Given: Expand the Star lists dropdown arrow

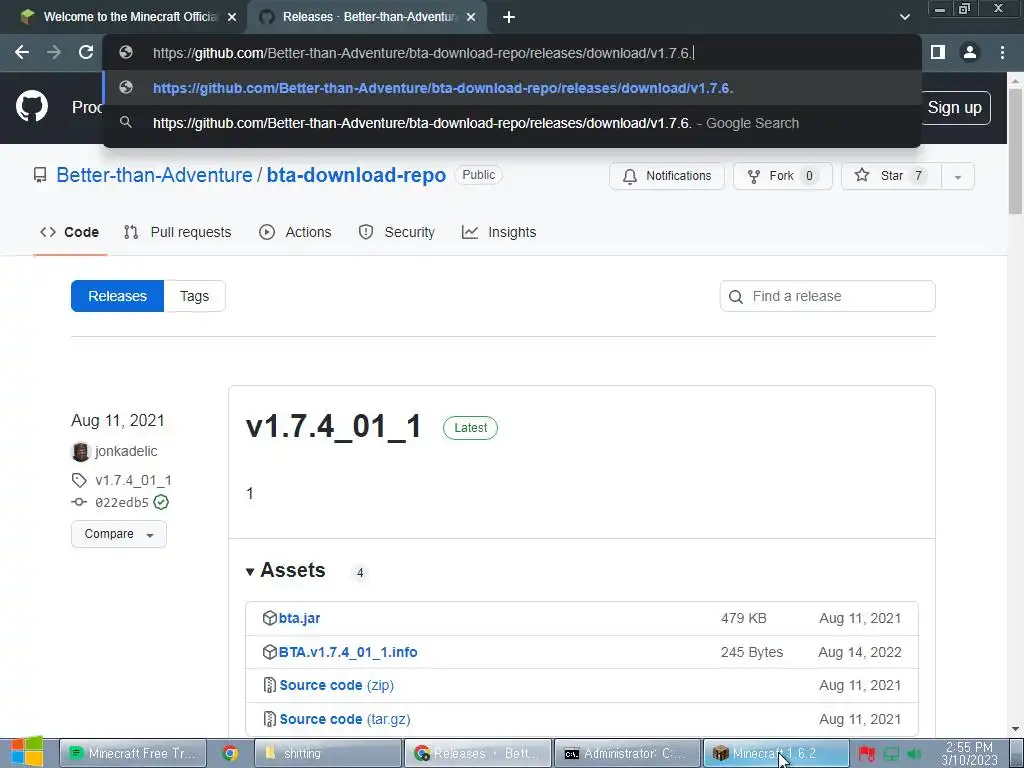Looking at the screenshot, I should click(957, 176).
